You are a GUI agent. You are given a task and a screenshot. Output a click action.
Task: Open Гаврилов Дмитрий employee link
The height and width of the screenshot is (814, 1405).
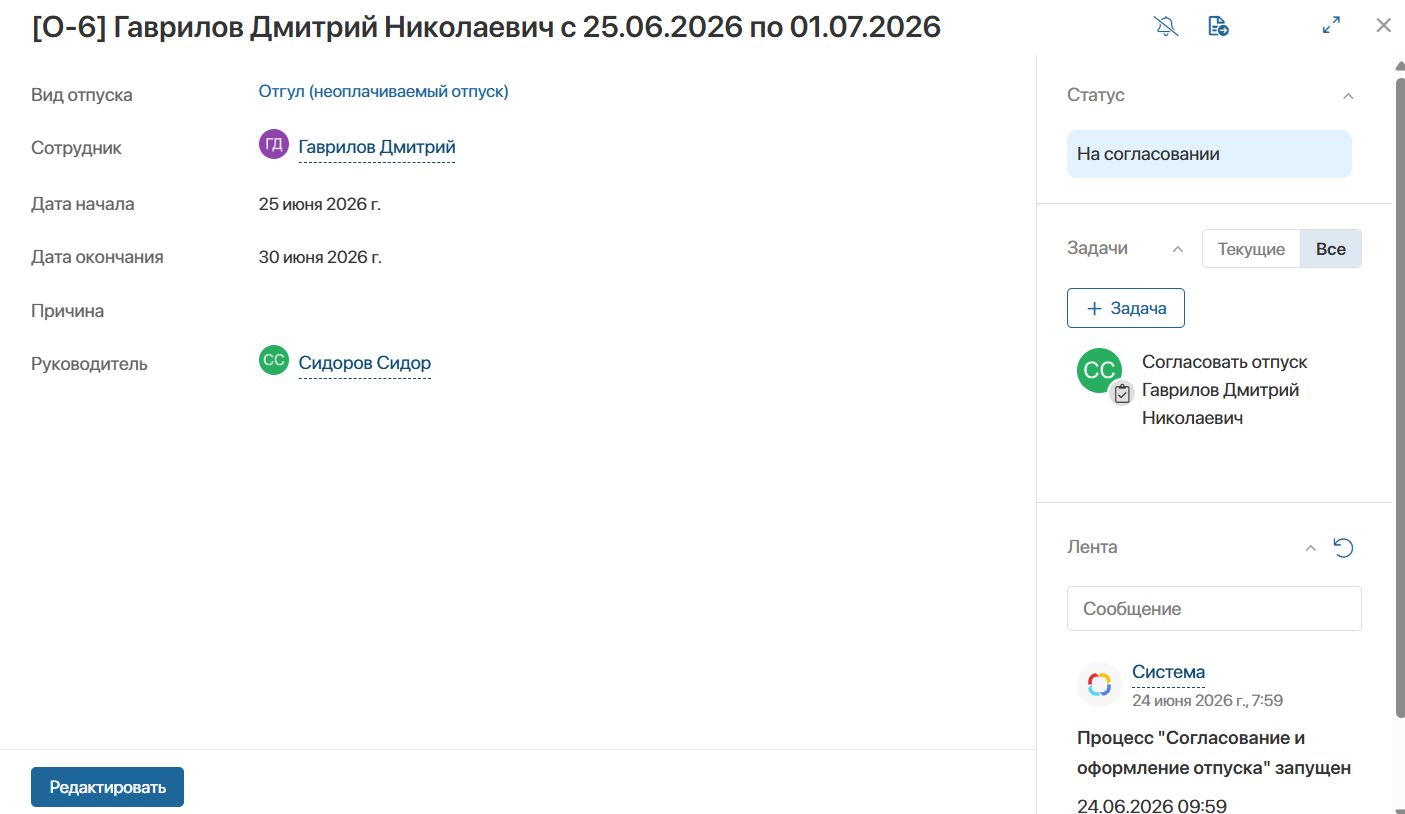coord(377,147)
